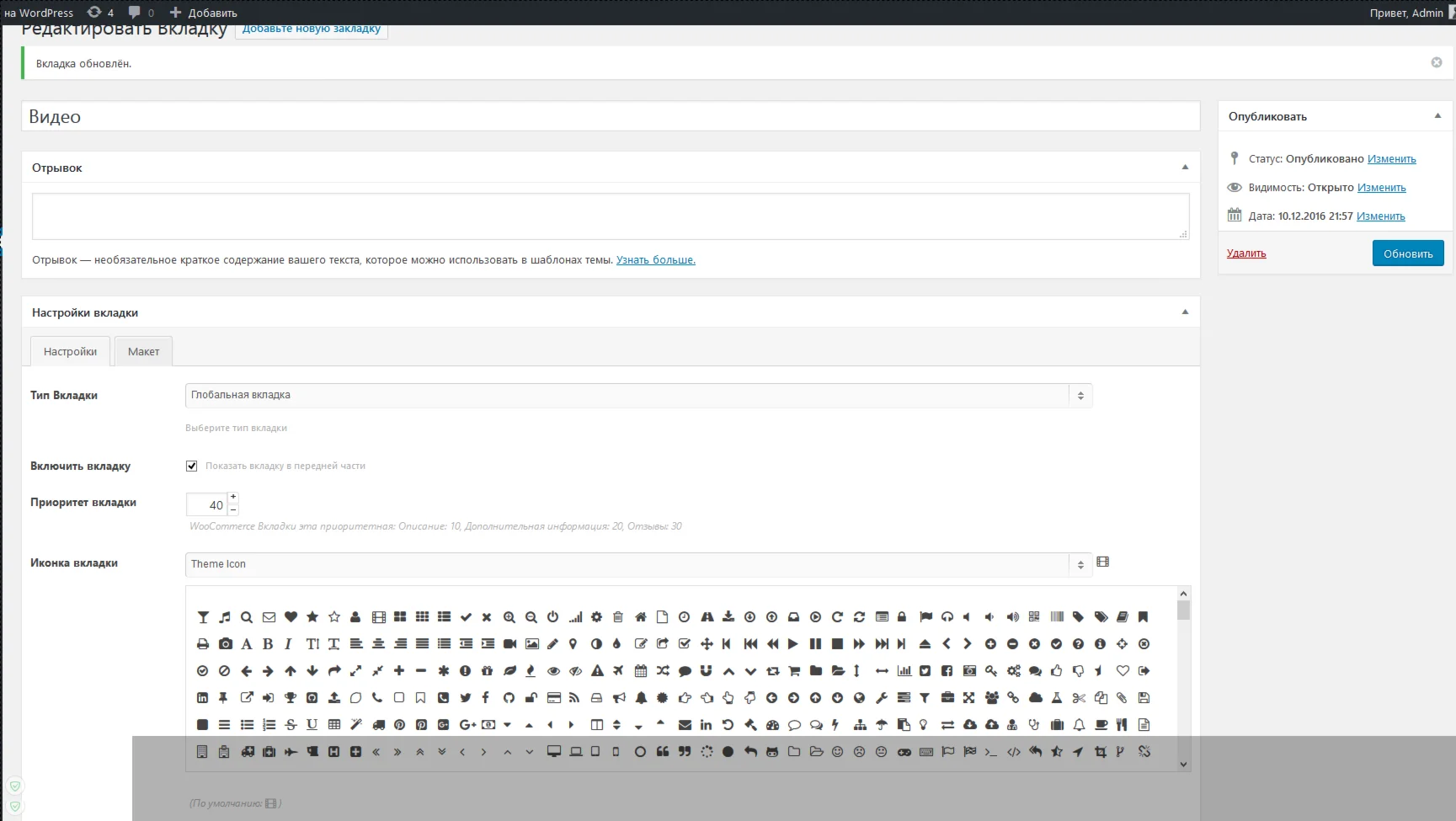Collapse the Настройки вкладки panel
Viewport: 1456px width, 821px height.
click(x=1185, y=312)
